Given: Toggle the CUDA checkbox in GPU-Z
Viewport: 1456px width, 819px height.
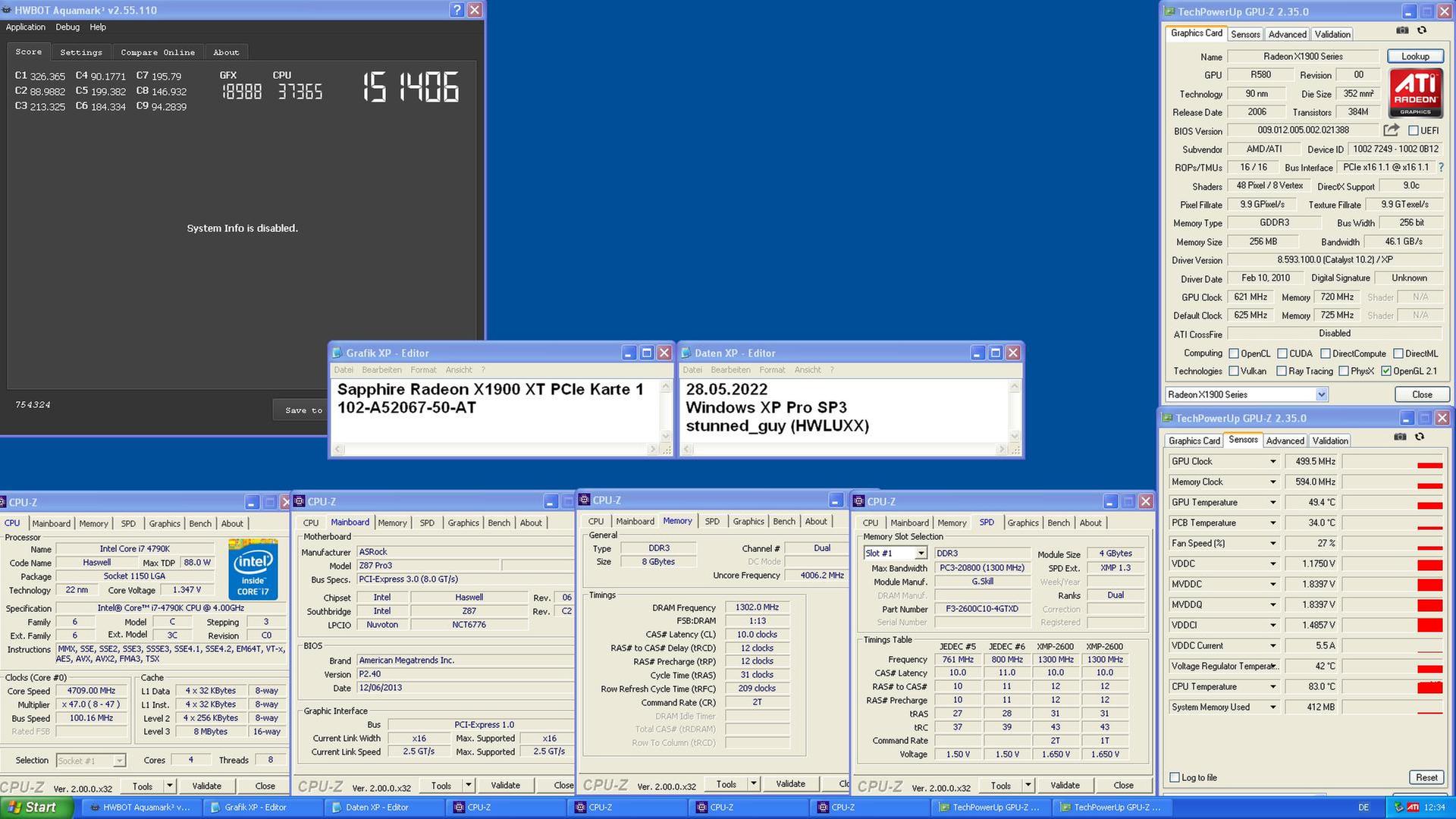Looking at the screenshot, I should (1282, 353).
